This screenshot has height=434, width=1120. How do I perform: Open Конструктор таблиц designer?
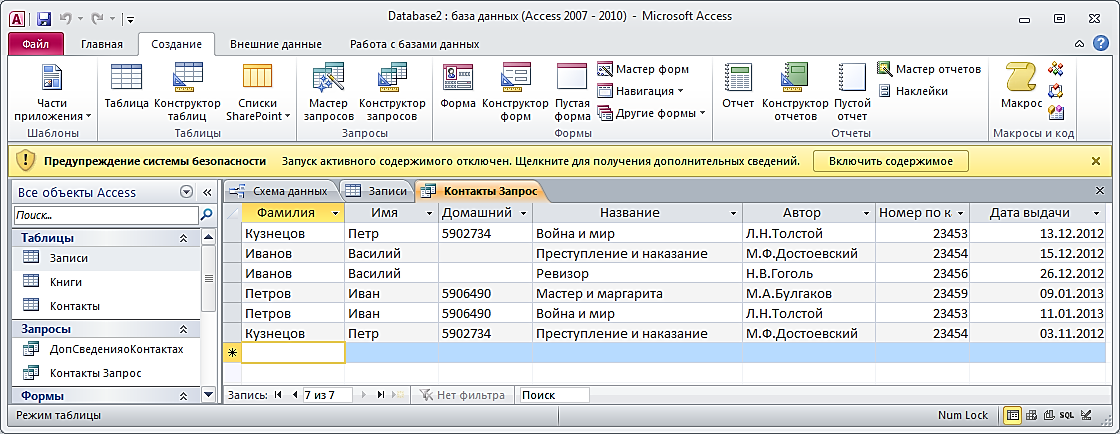click(x=188, y=91)
